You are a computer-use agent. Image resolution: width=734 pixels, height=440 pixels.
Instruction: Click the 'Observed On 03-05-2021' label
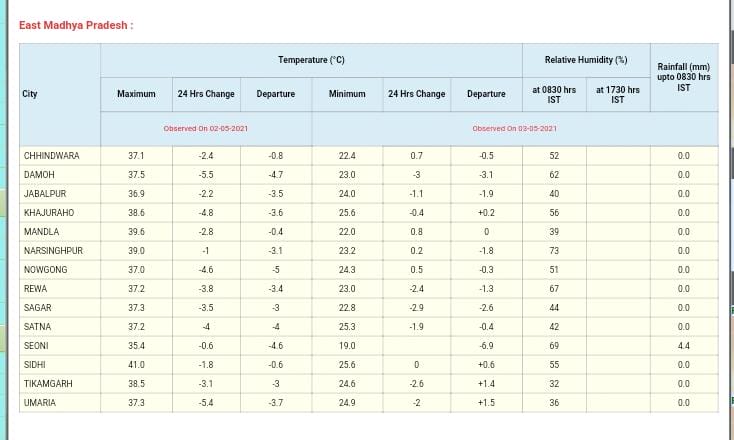[x=514, y=129]
